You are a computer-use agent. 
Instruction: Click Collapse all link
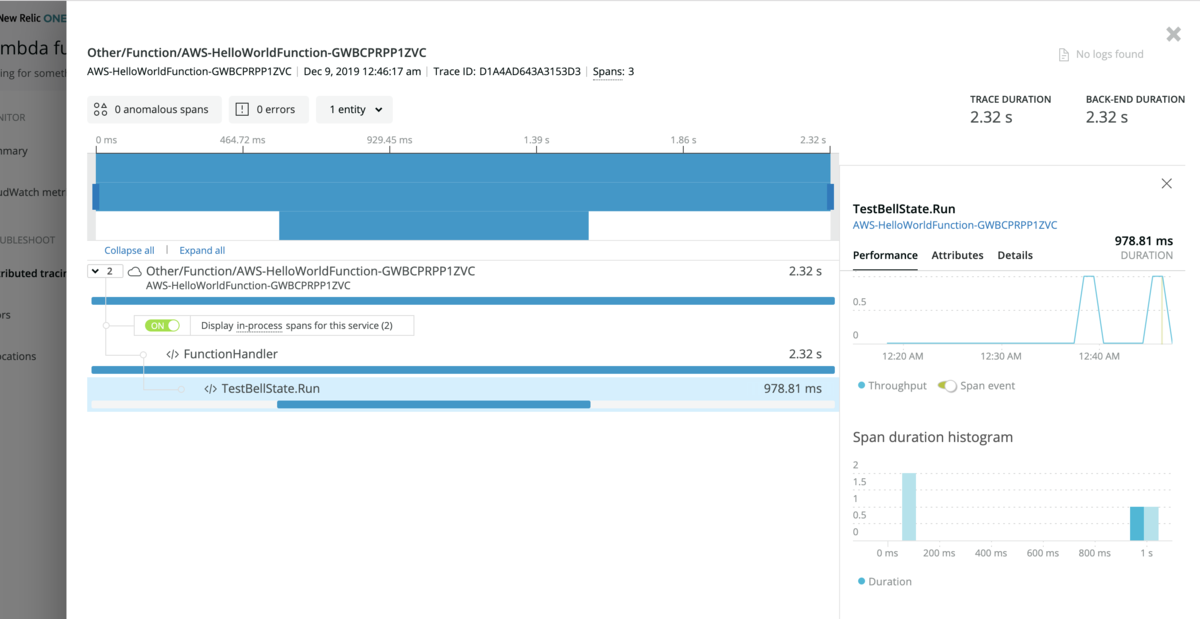click(x=129, y=250)
